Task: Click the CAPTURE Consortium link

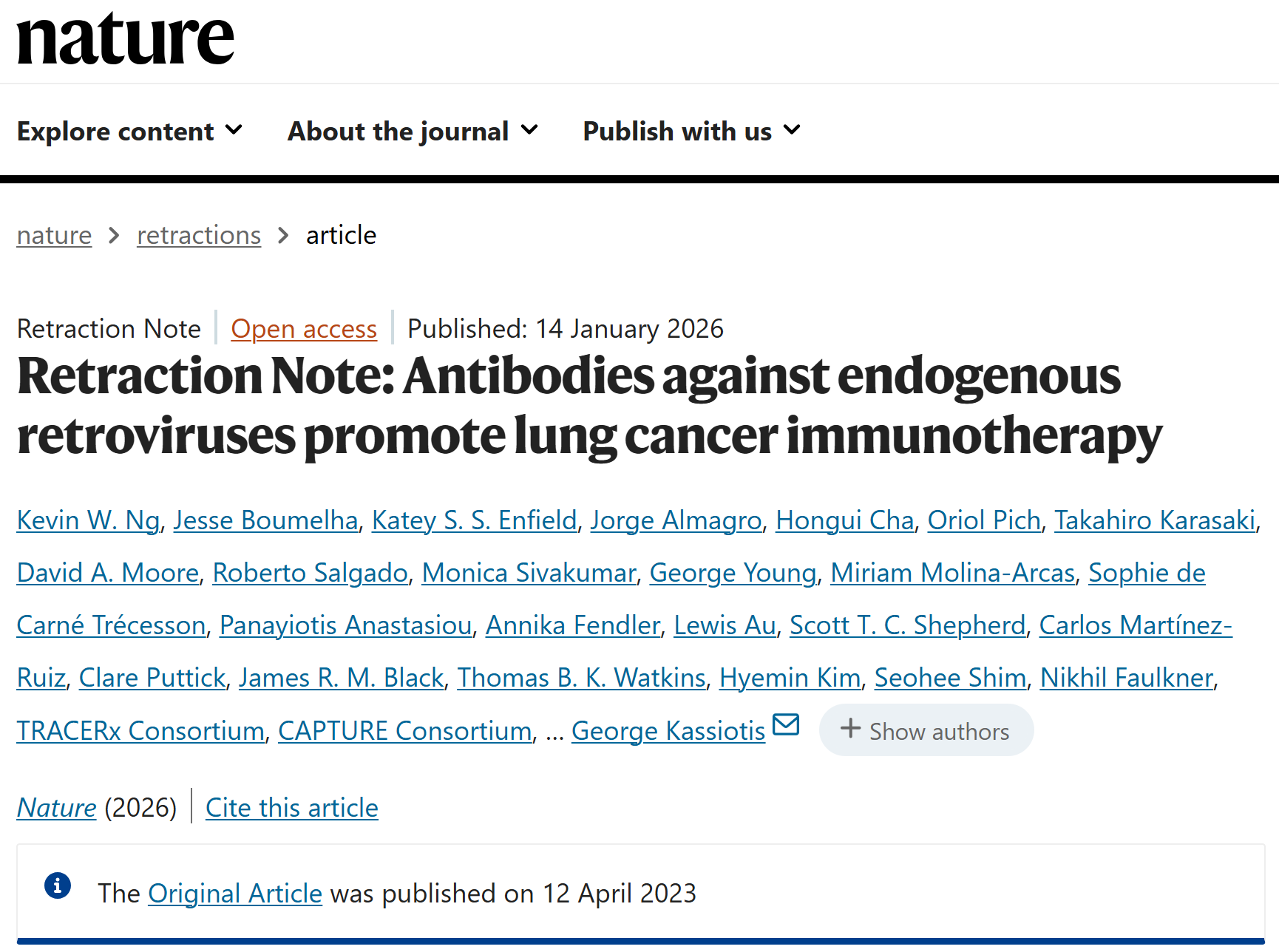Action: pyautogui.click(x=404, y=731)
